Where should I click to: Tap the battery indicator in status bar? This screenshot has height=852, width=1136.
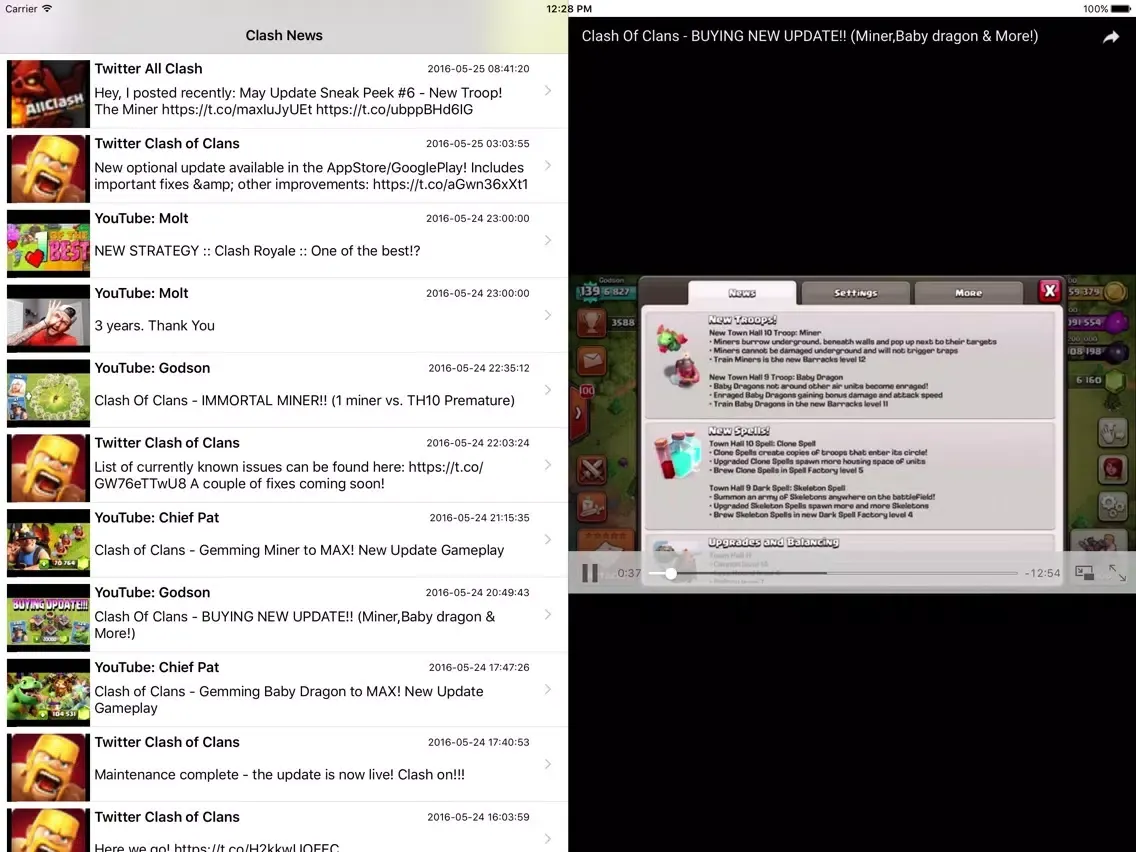(1120, 9)
